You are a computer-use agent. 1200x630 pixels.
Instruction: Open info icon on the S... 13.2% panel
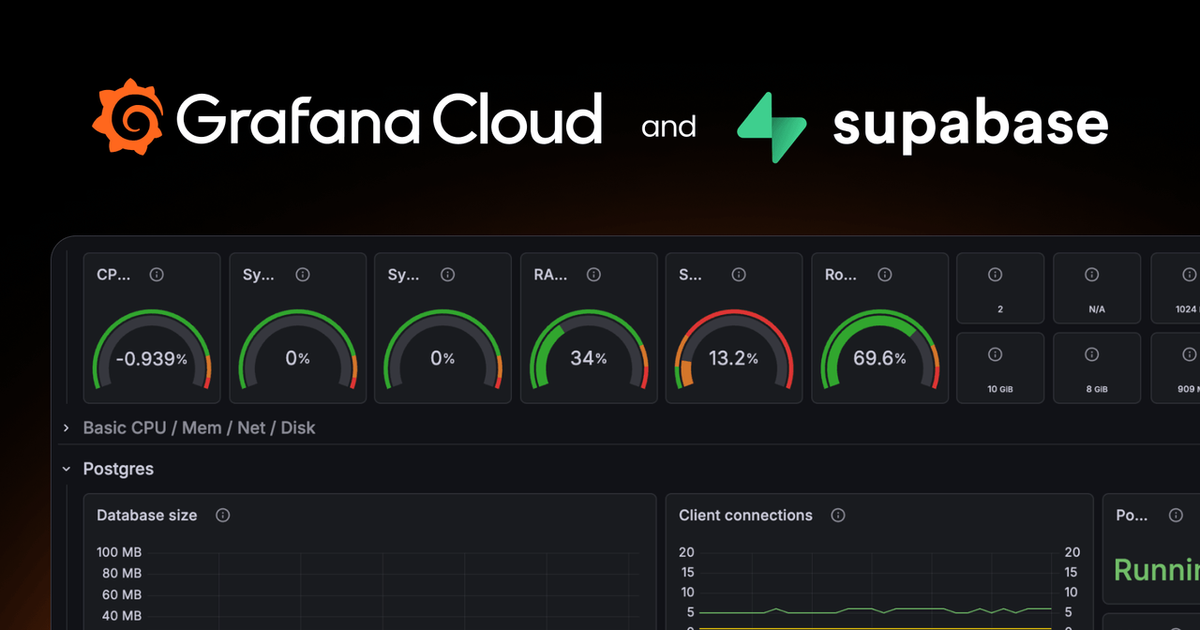click(739, 274)
